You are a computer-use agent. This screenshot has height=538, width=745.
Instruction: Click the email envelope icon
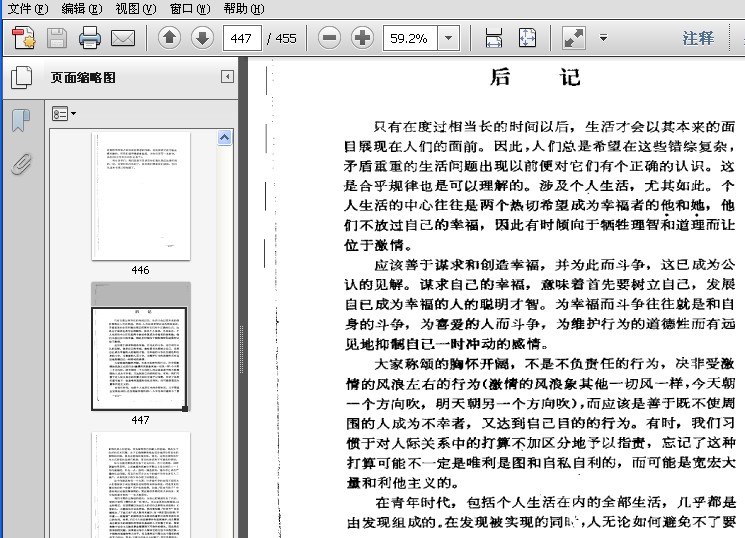(123, 39)
